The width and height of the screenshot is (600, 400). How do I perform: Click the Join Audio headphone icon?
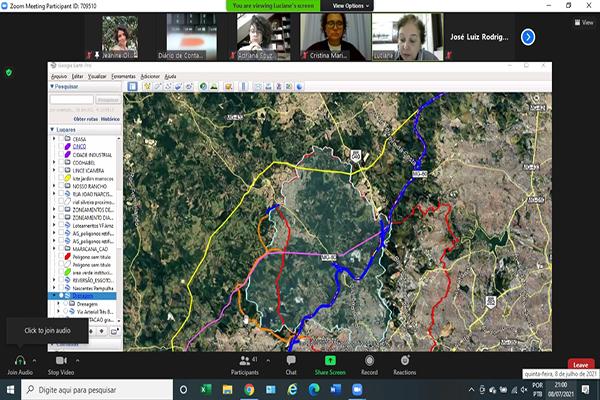tap(20, 361)
